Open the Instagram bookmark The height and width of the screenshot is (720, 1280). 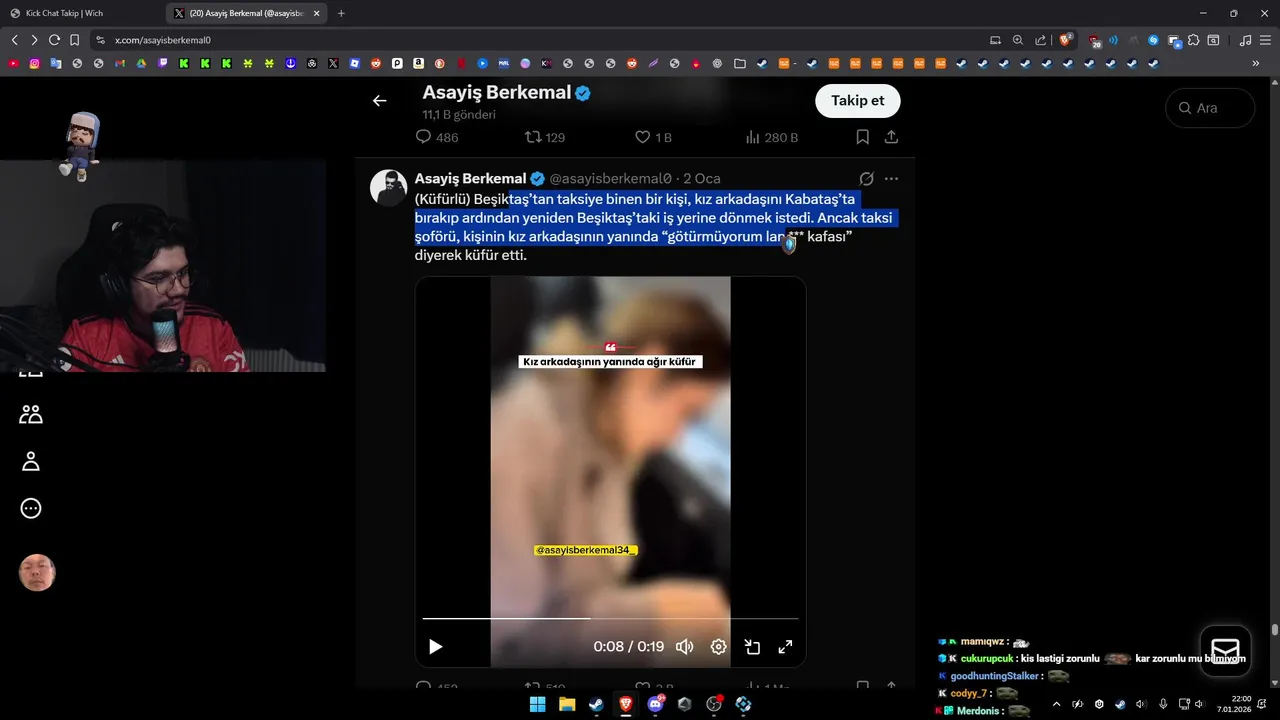[x=34, y=63]
